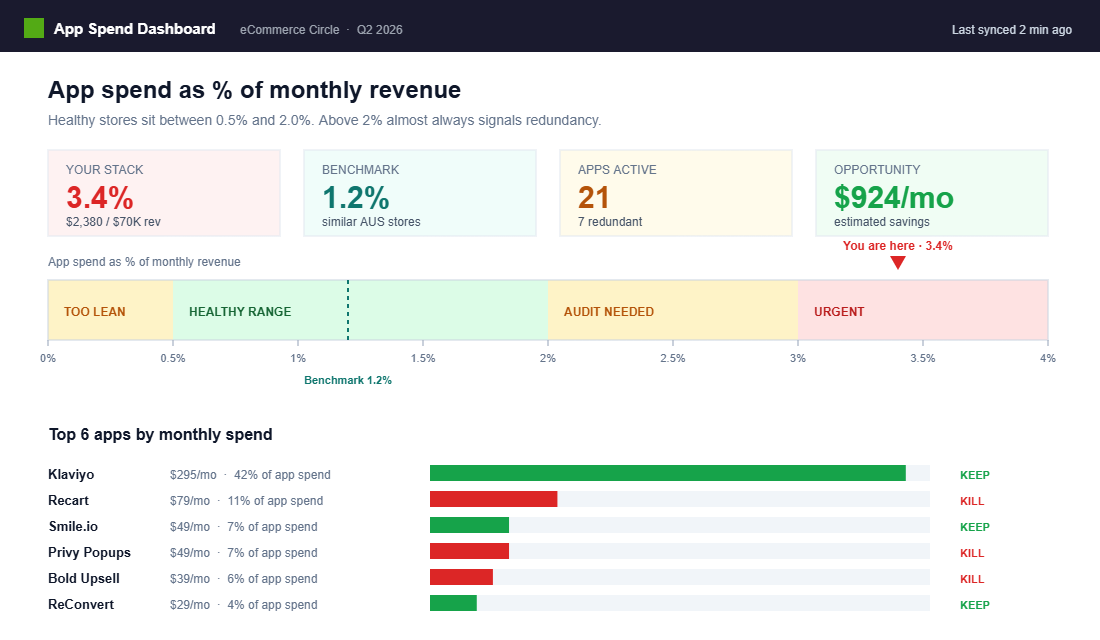Click the KILL label for Privy Popups
Image resolution: width=1100 pixels, height=640 pixels.
pyautogui.click(x=972, y=553)
